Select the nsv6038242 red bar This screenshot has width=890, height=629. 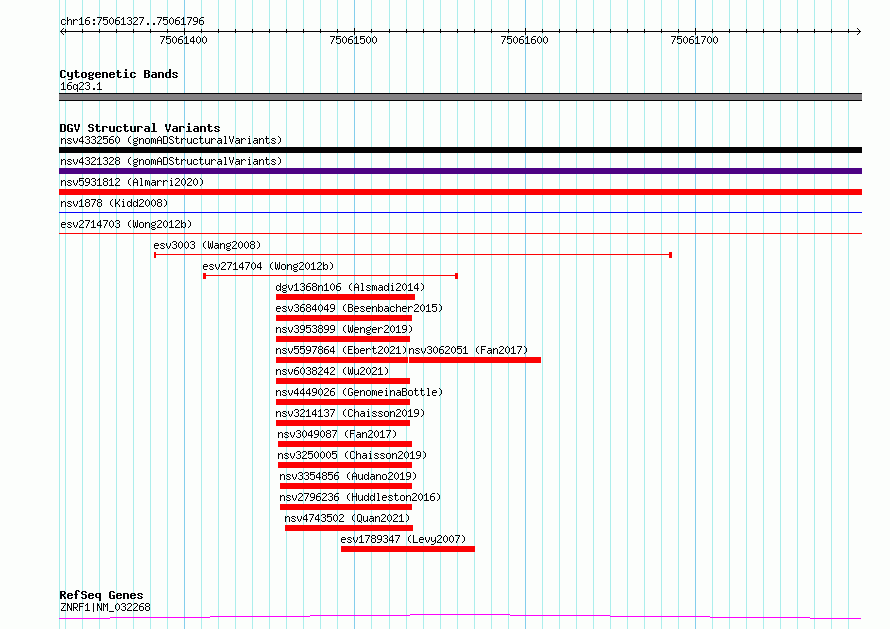(x=343, y=381)
